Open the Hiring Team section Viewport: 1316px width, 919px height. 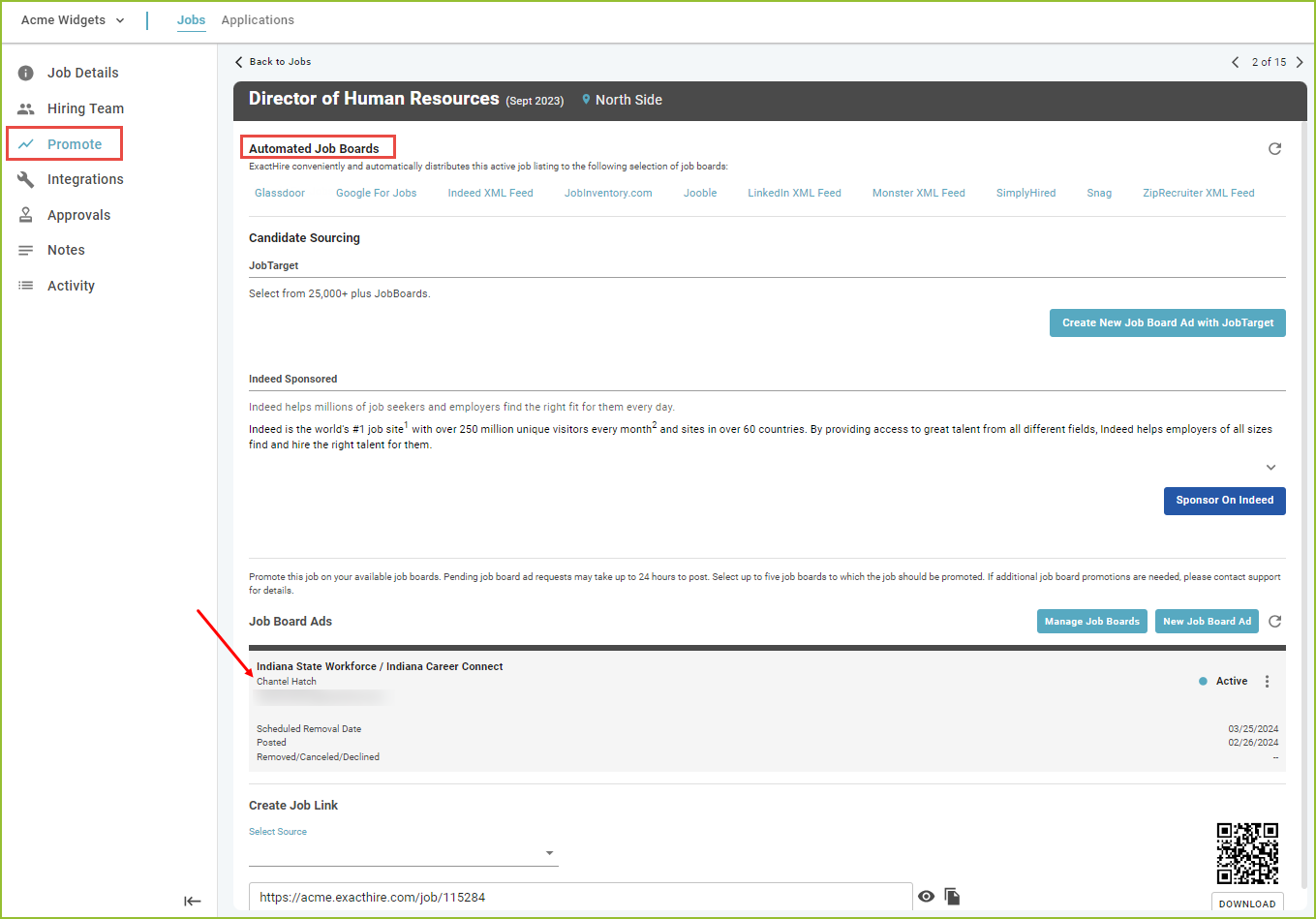tap(85, 108)
